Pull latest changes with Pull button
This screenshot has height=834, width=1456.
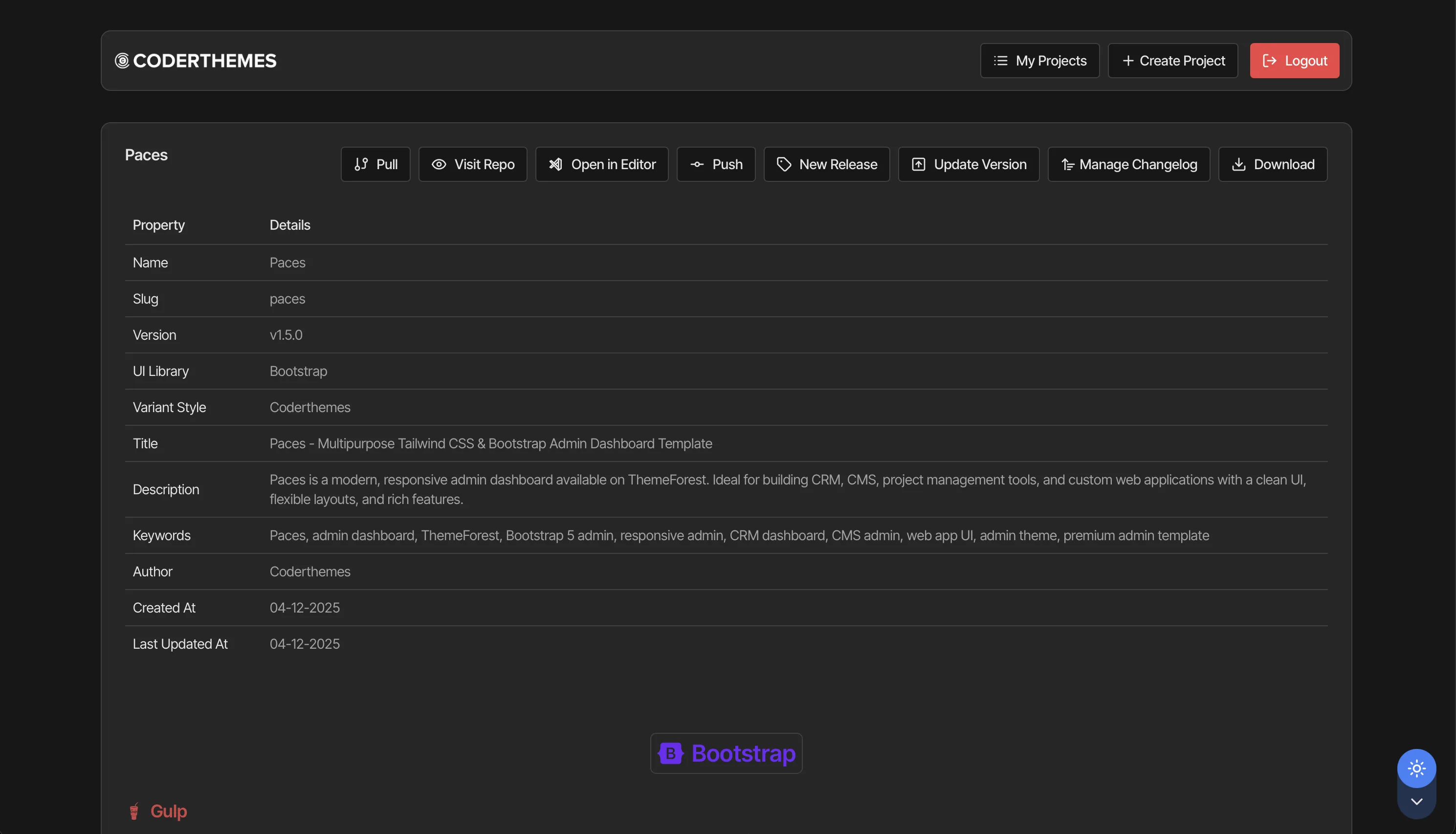(375, 164)
